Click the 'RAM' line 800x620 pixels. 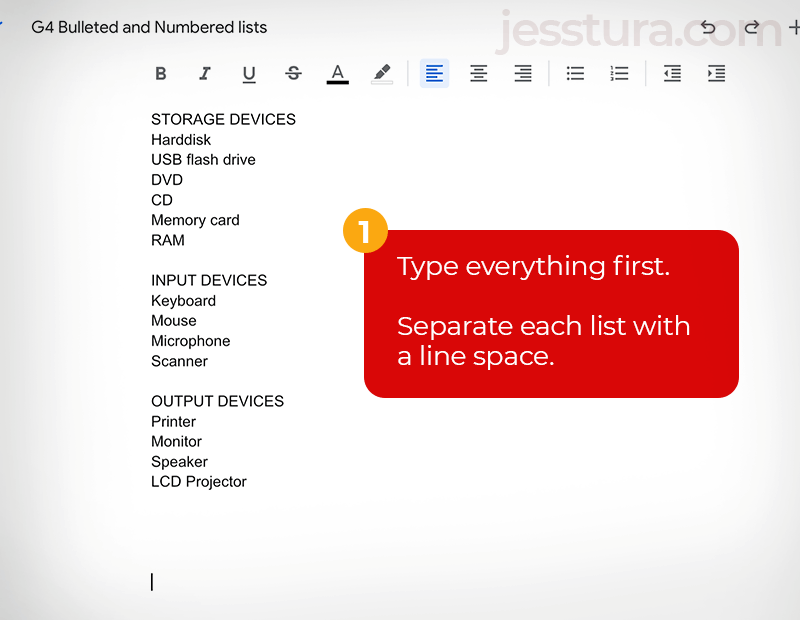click(168, 240)
